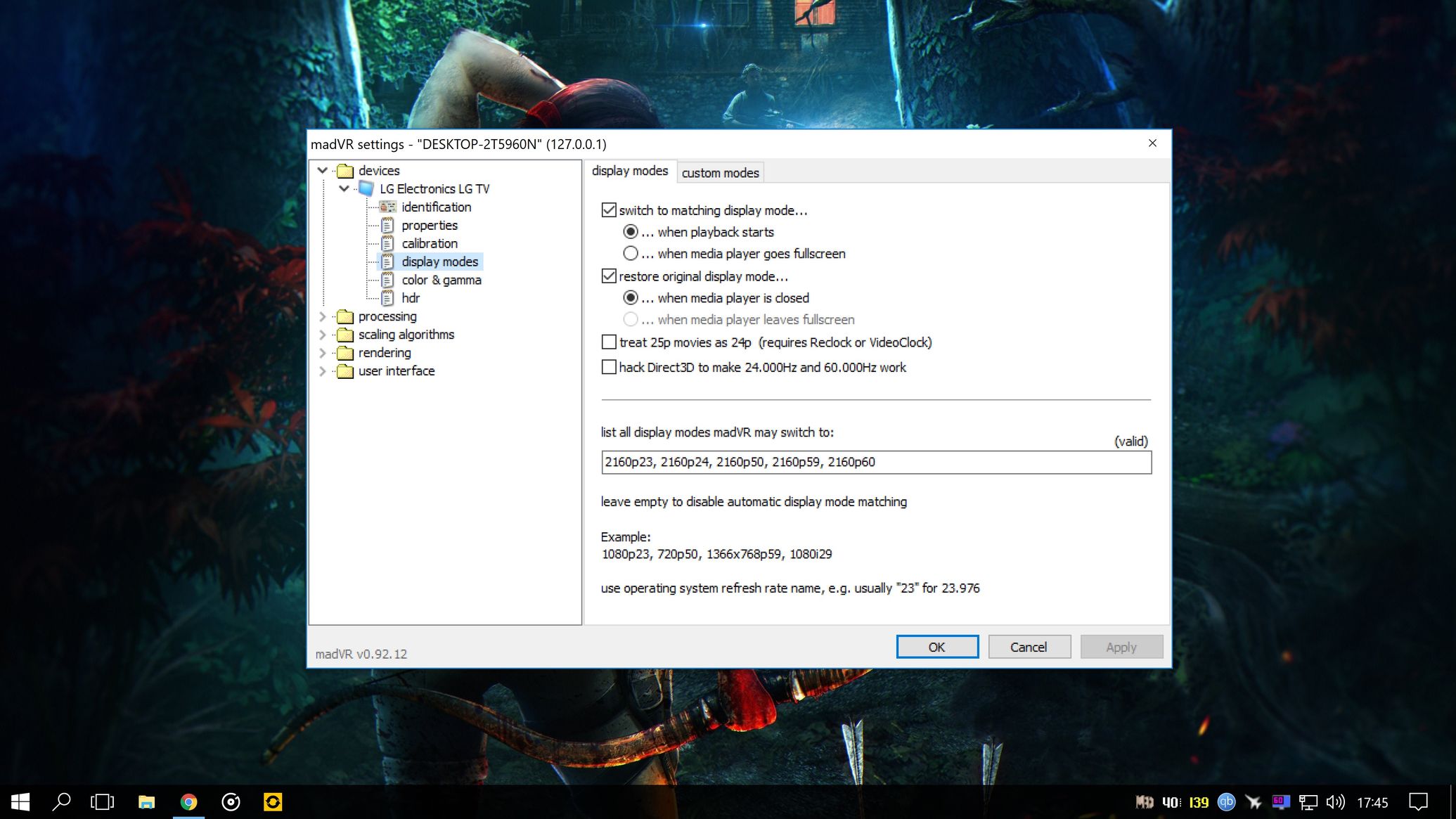Open the color & gamma tree item
Viewport: 1456px width, 819px height.
click(442, 280)
